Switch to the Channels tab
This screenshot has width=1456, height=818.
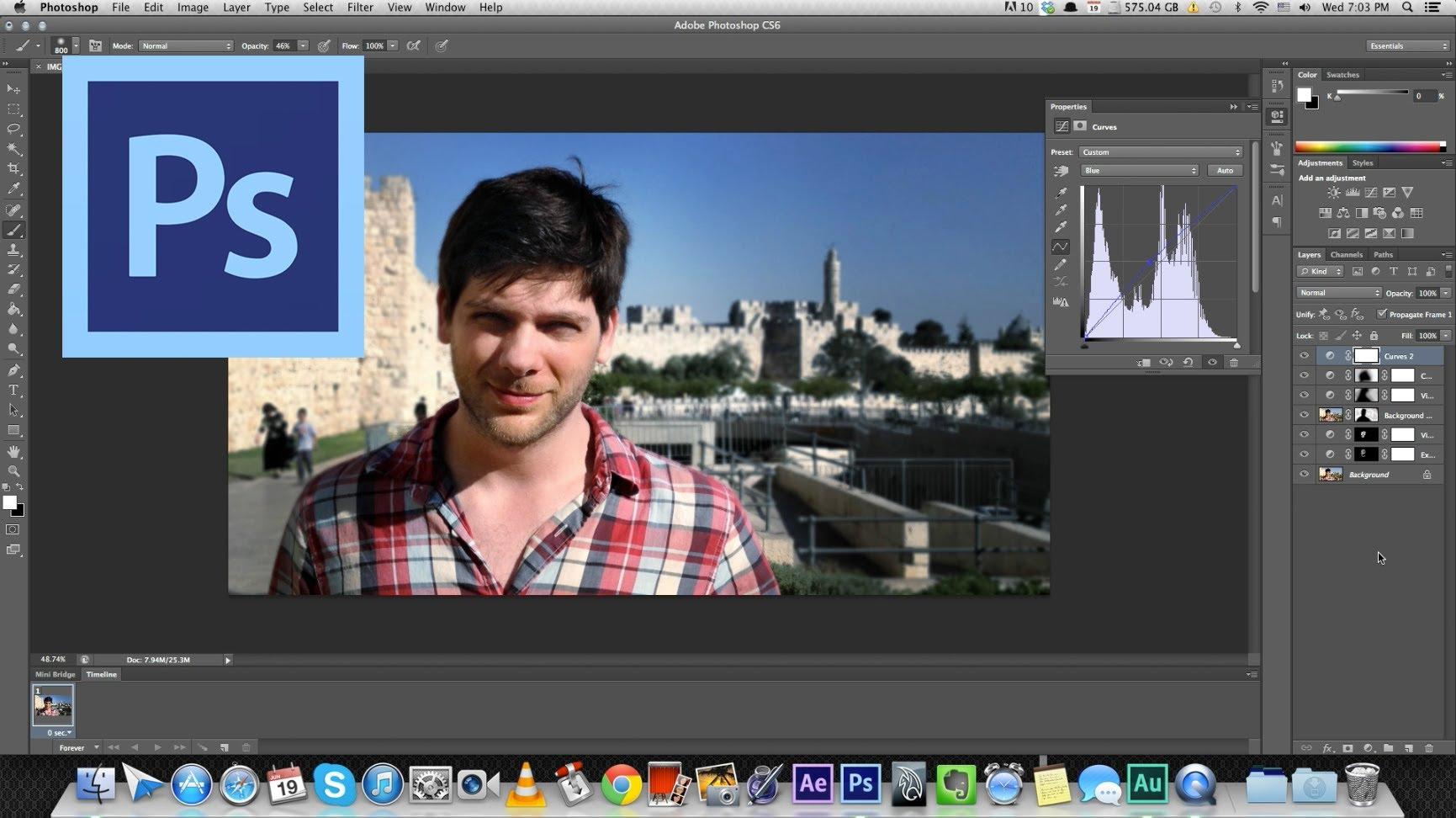1347,254
